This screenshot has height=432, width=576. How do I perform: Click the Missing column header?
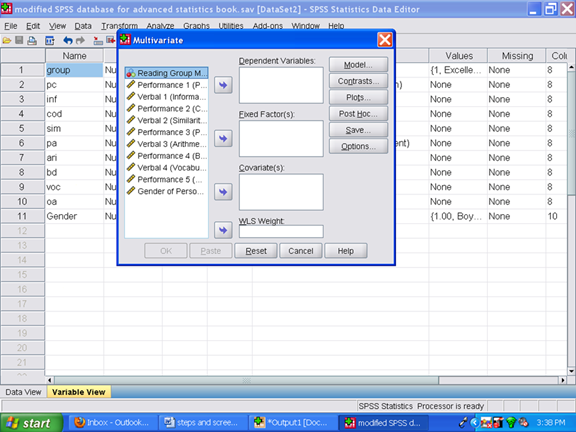[x=517, y=56]
